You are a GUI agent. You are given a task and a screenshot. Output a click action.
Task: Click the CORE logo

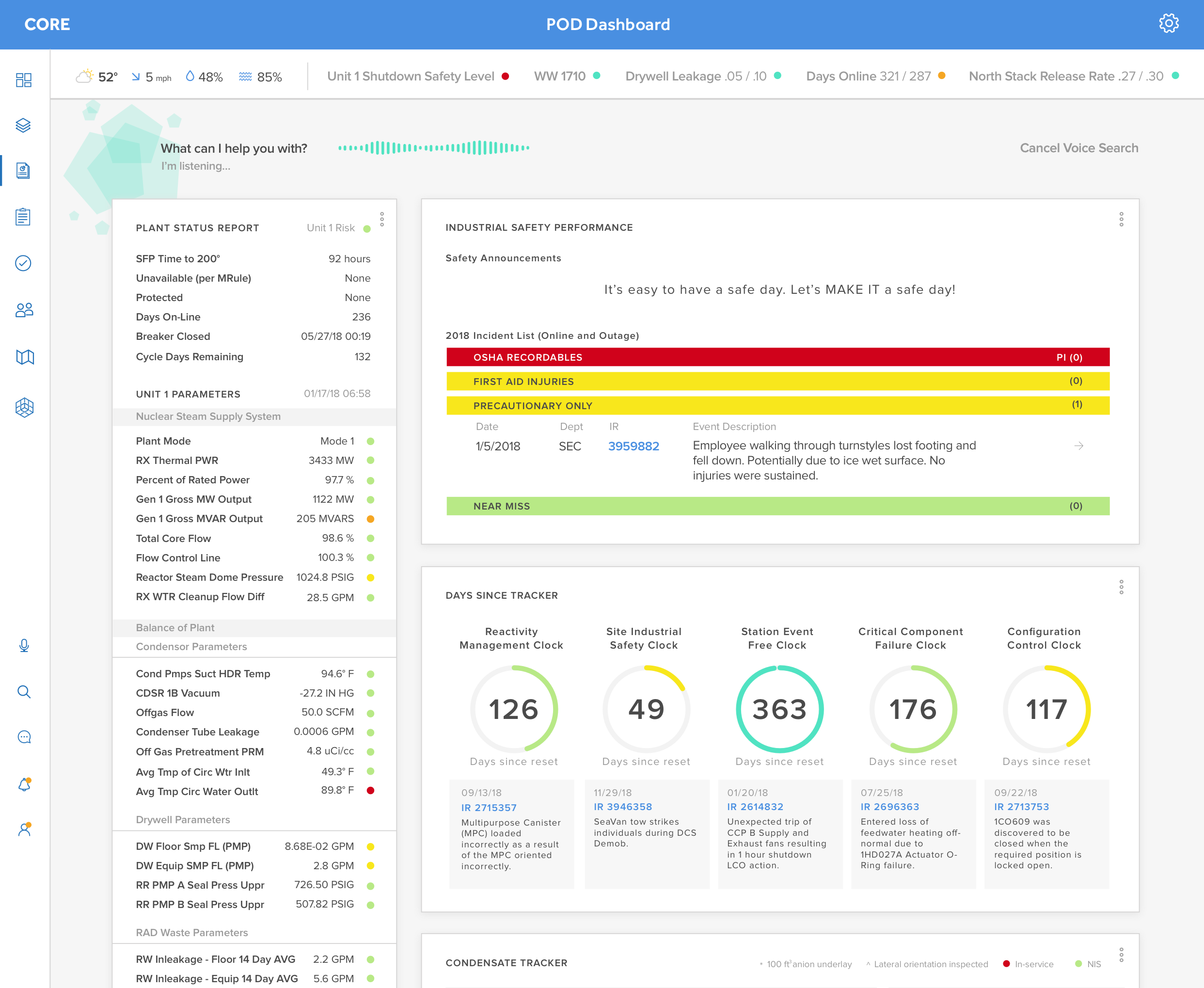(x=47, y=24)
